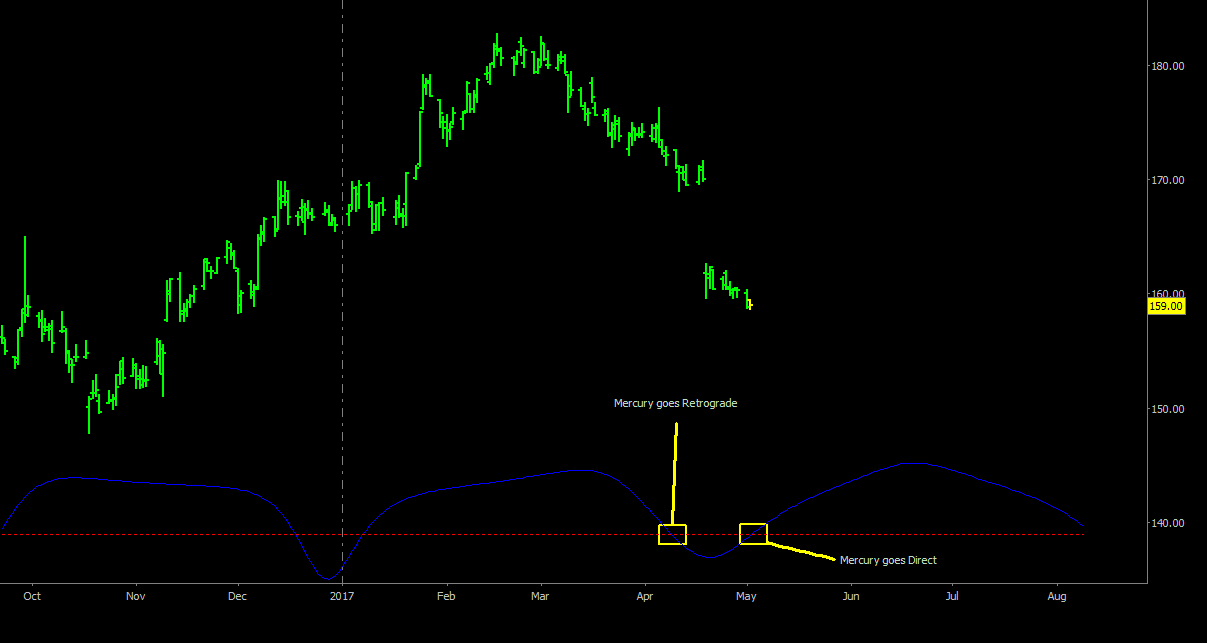Viewport: 1207px width, 643px height.
Task: Click the Aug label on the time axis
Action: pos(1057,596)
